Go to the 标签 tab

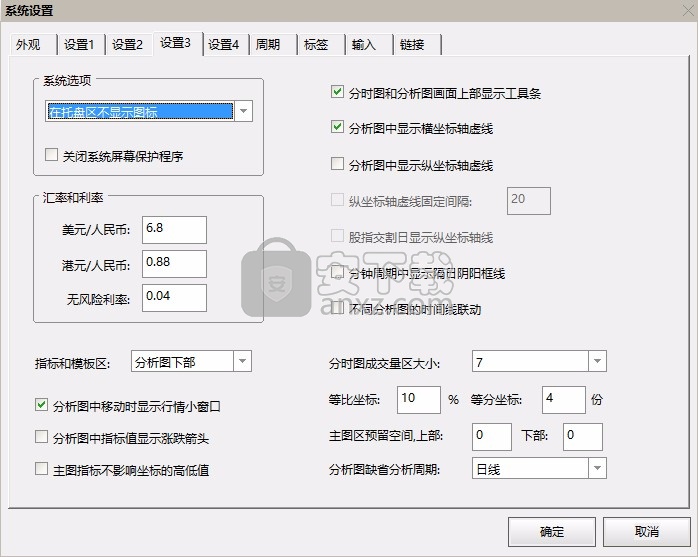[x=321, y=45]
